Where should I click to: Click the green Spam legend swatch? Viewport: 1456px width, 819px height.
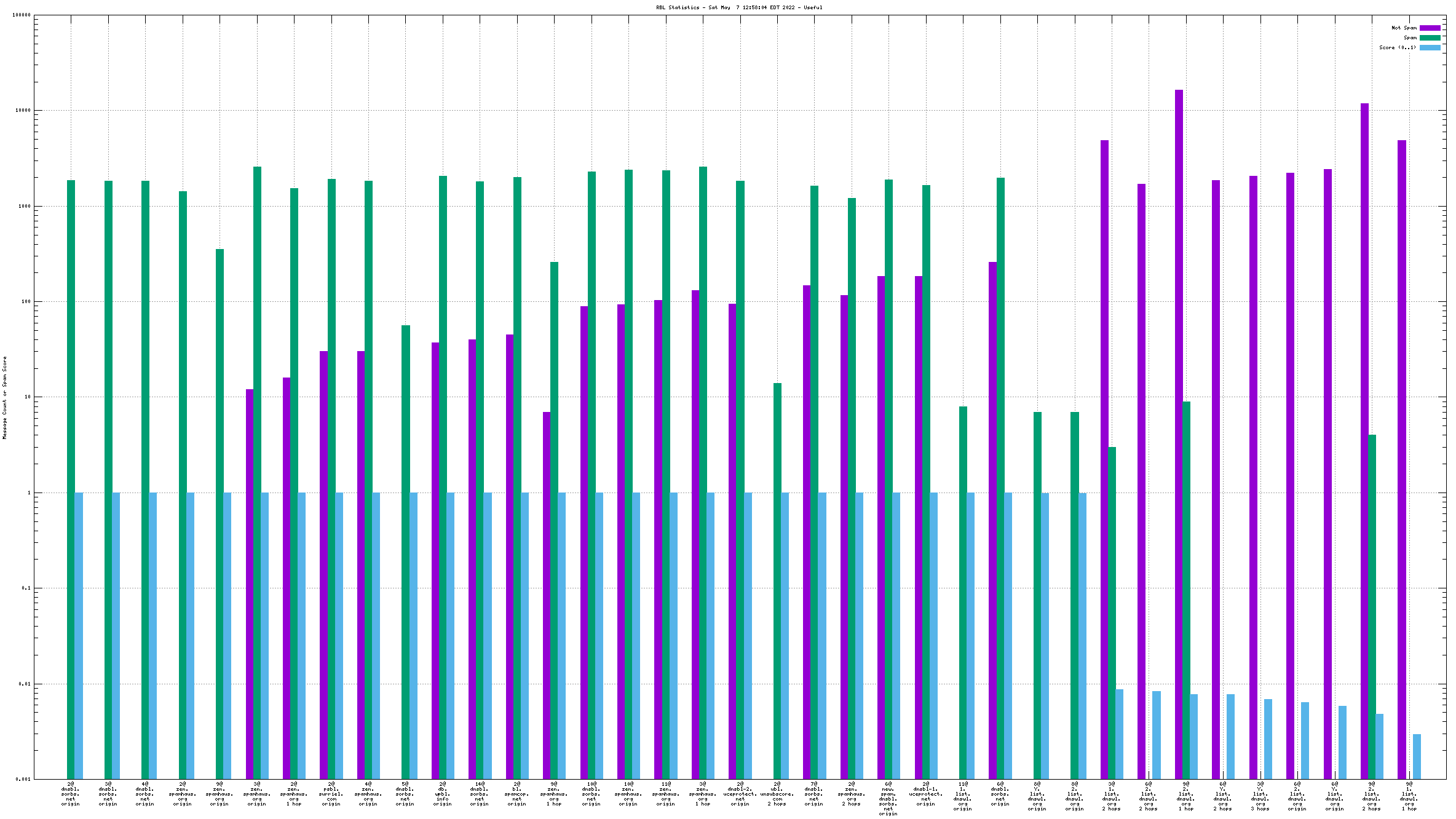pyautogui.click(x=1430, y=38)
